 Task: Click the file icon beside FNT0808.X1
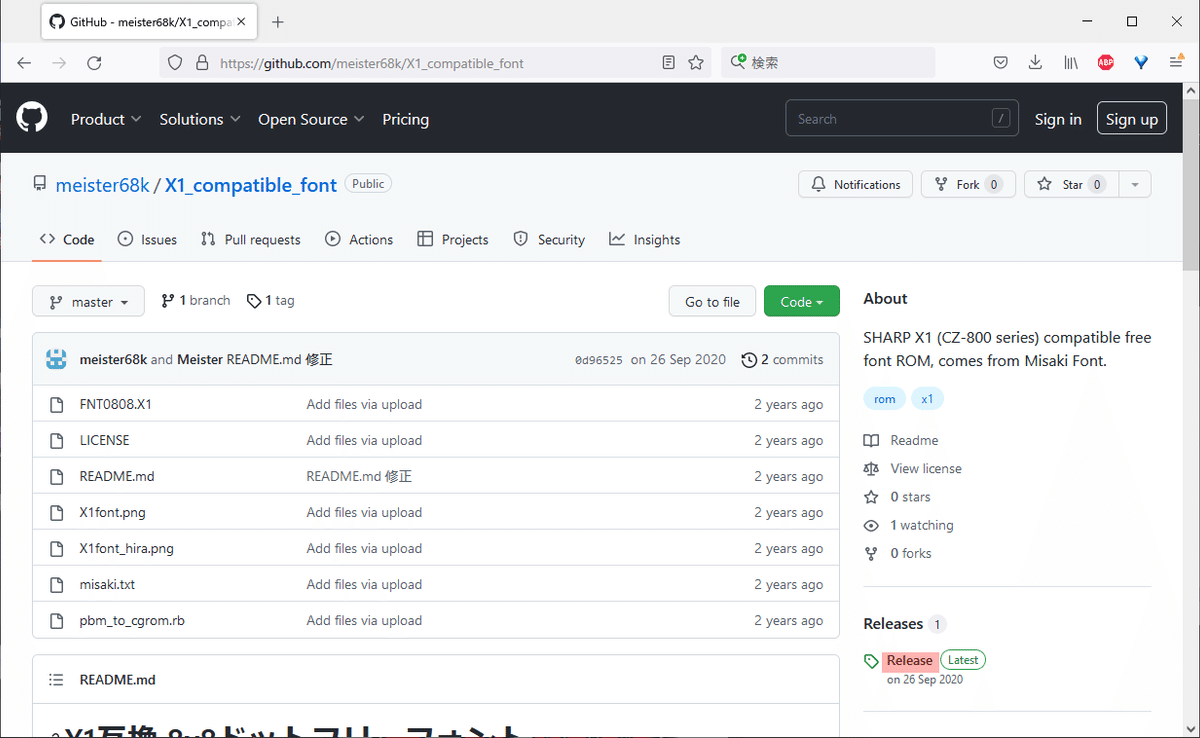pyautogui.click(x=57, y=404)
